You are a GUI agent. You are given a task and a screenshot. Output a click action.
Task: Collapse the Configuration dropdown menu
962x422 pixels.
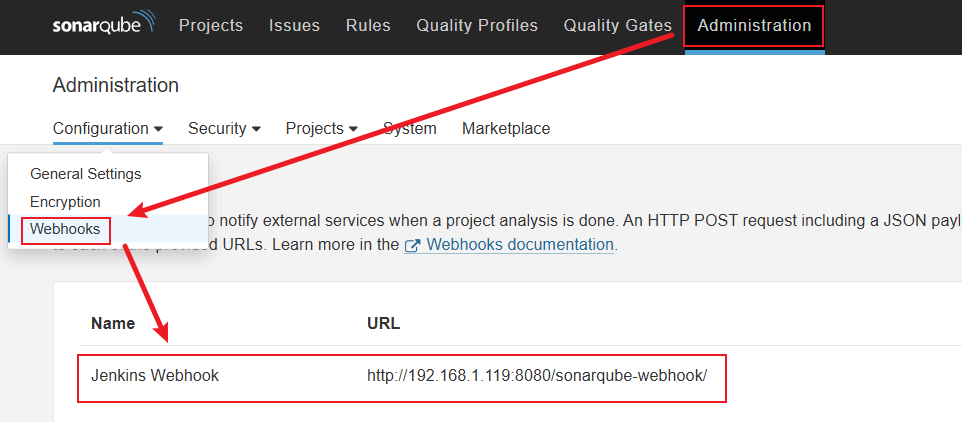pos(108,128)
